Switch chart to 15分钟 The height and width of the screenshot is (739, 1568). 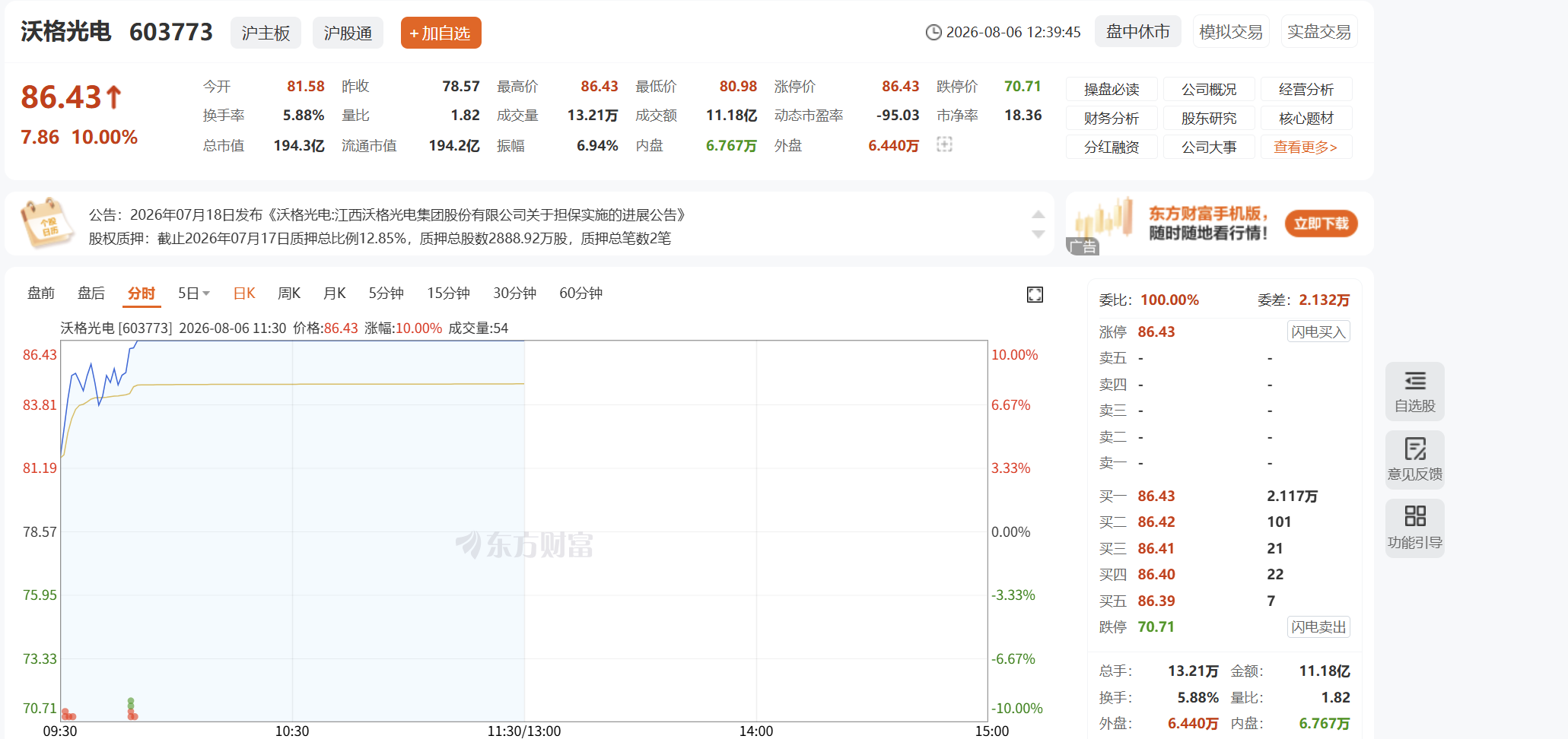(449, 293)
